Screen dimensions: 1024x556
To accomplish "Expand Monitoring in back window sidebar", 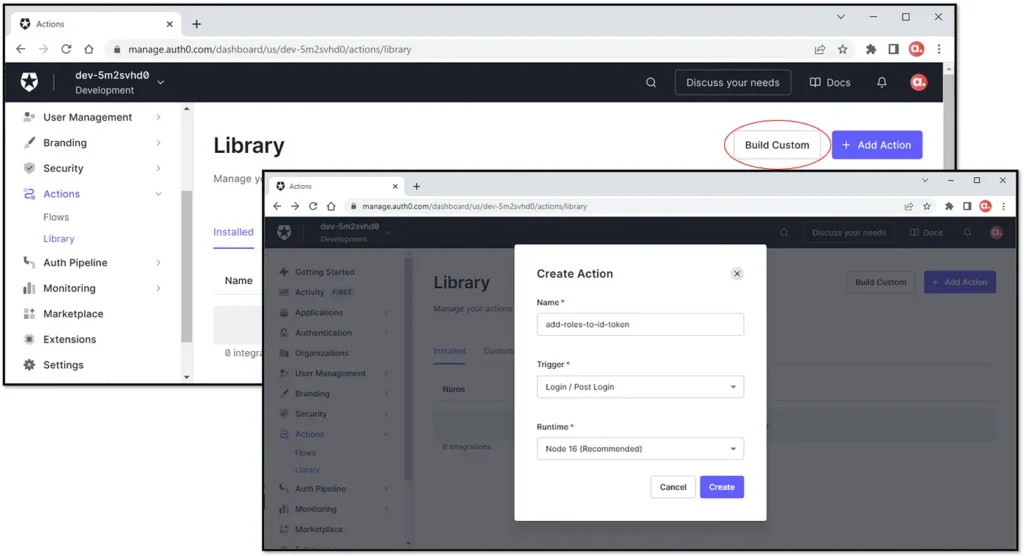I will coord(159,287).
